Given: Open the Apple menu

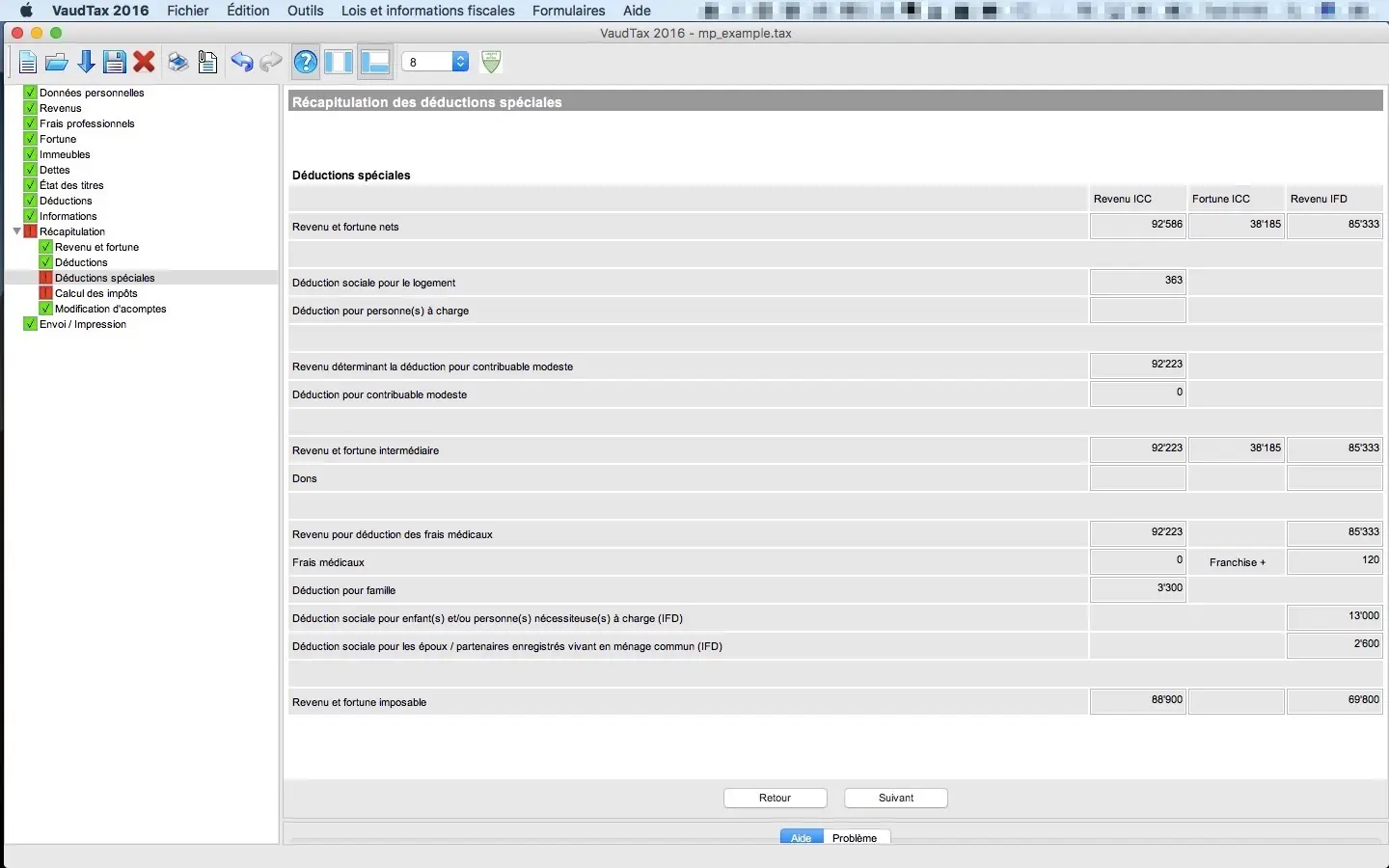Looking at the screenshot, I should [x=26, y=11].
